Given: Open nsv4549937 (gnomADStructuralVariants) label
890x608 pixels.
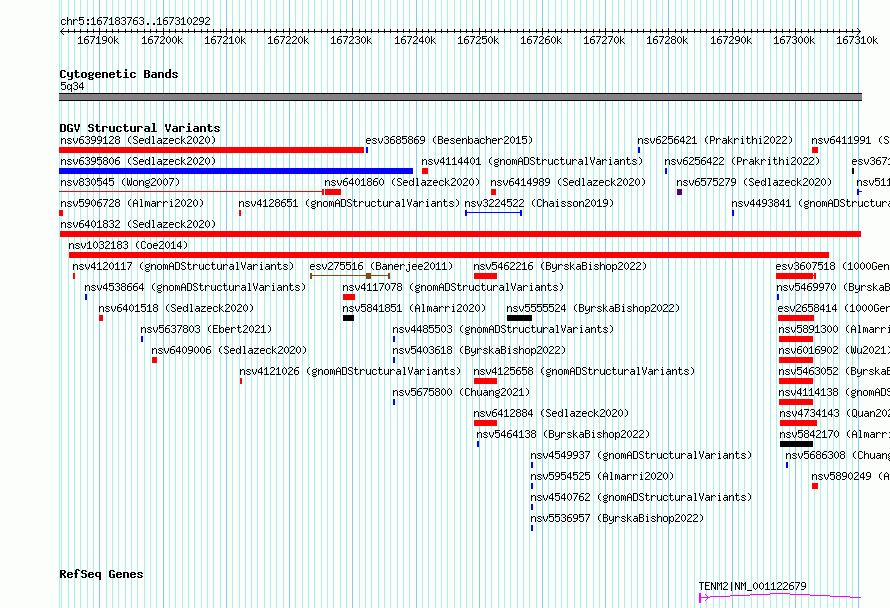Looking at the screenshot, I should point(641,455).
